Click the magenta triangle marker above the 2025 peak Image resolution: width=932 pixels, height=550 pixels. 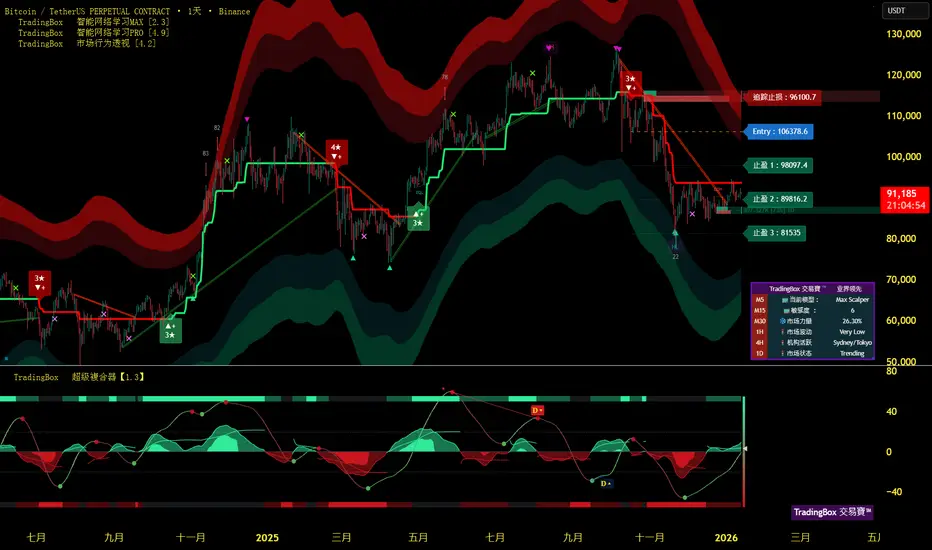point(618,48)
